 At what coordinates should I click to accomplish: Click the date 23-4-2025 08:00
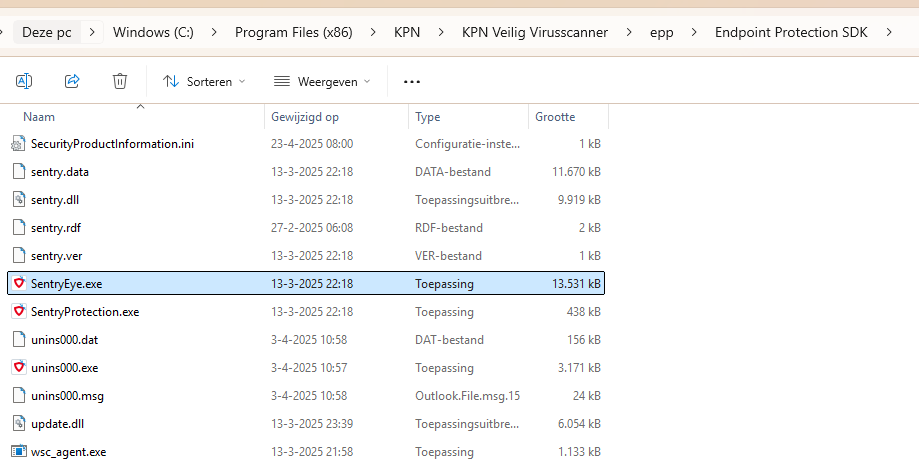coord(312,144)
